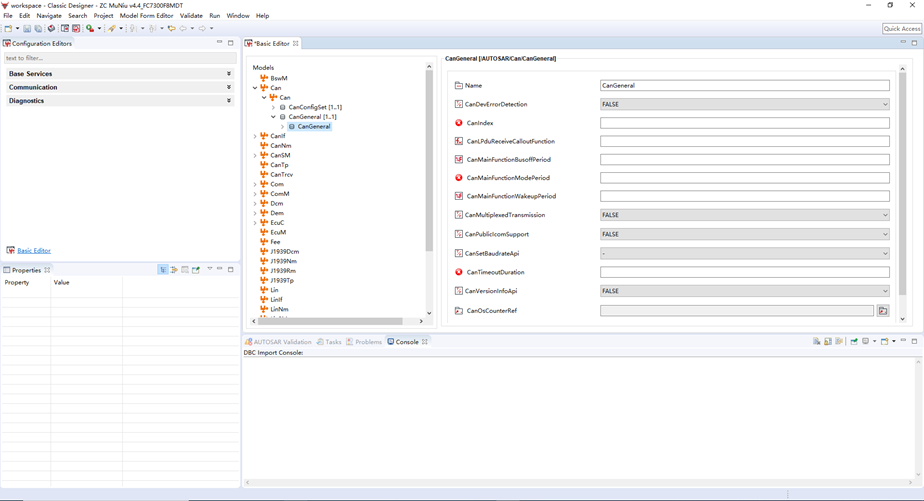Image resolution: width=924 pixels, height=501 pixels.
Task: Click the red error icon beside CanTimeoutDuration
Action: click(458, 272)
